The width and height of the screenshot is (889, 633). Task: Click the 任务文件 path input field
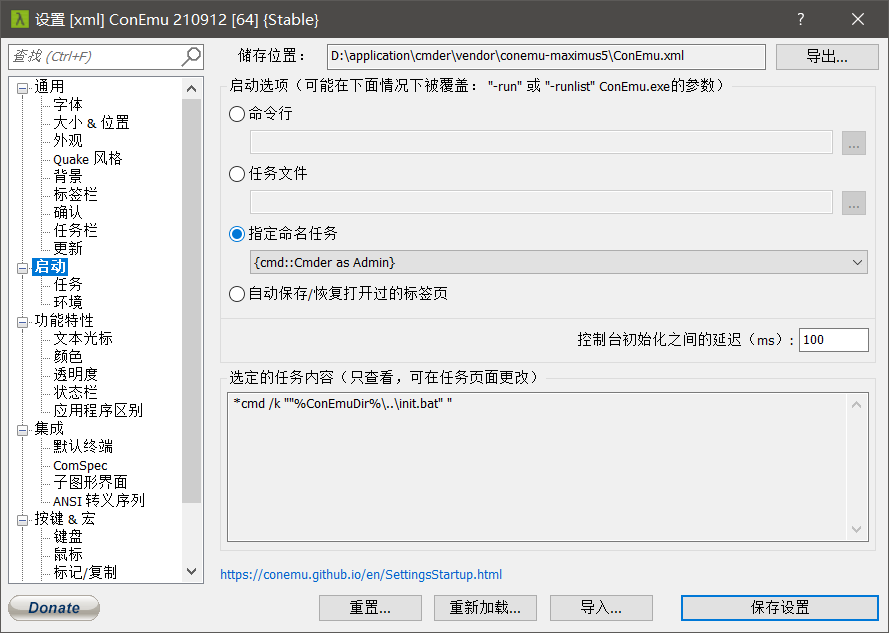(541, 202)
